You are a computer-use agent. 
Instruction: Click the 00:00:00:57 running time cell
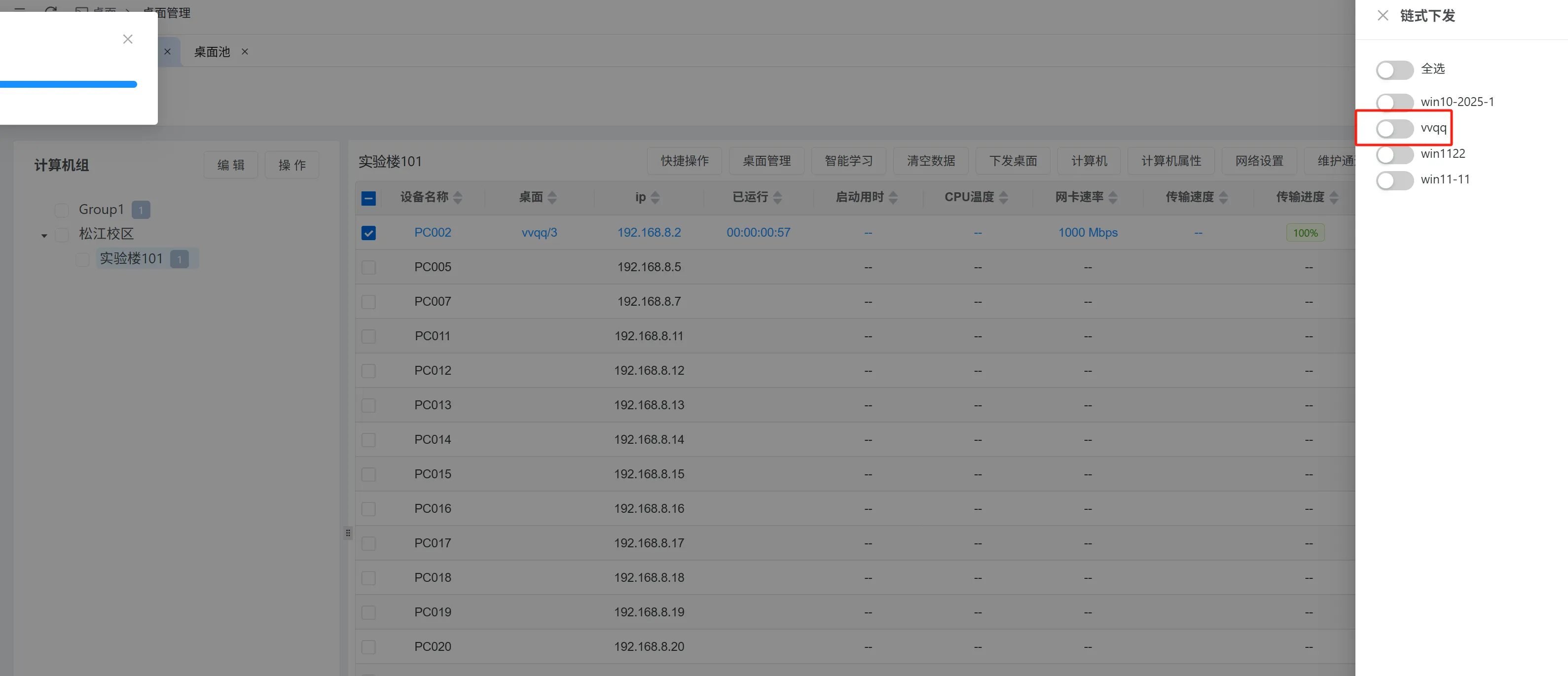(x=759, y=232)
